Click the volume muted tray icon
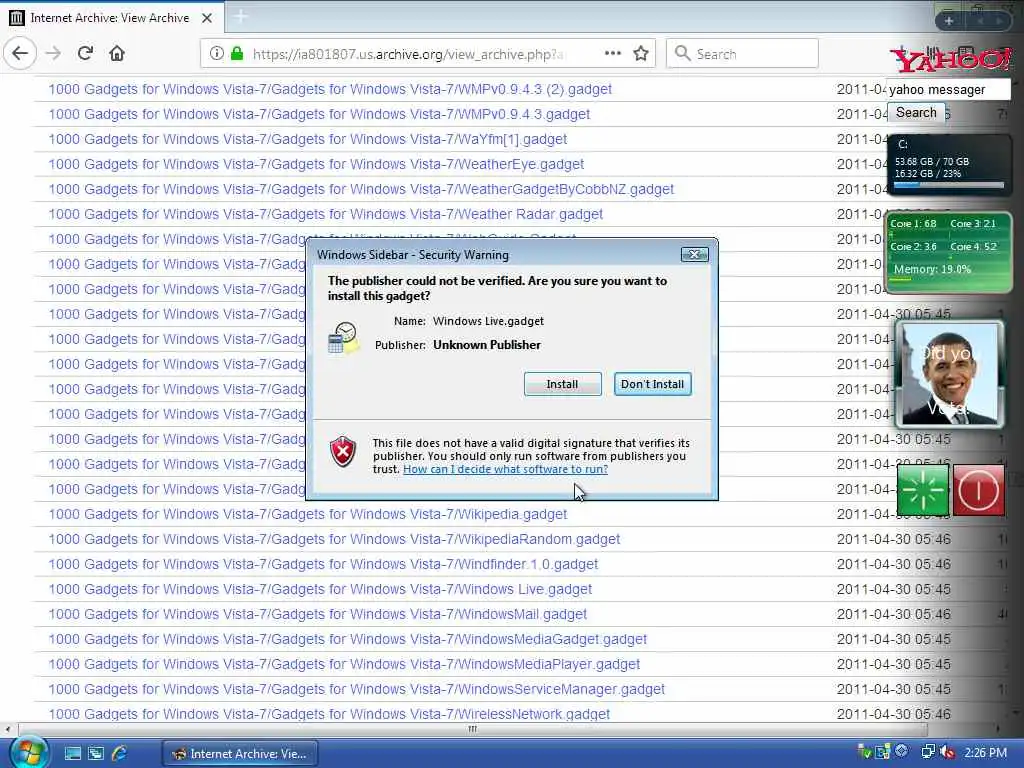 click(948, 753)
